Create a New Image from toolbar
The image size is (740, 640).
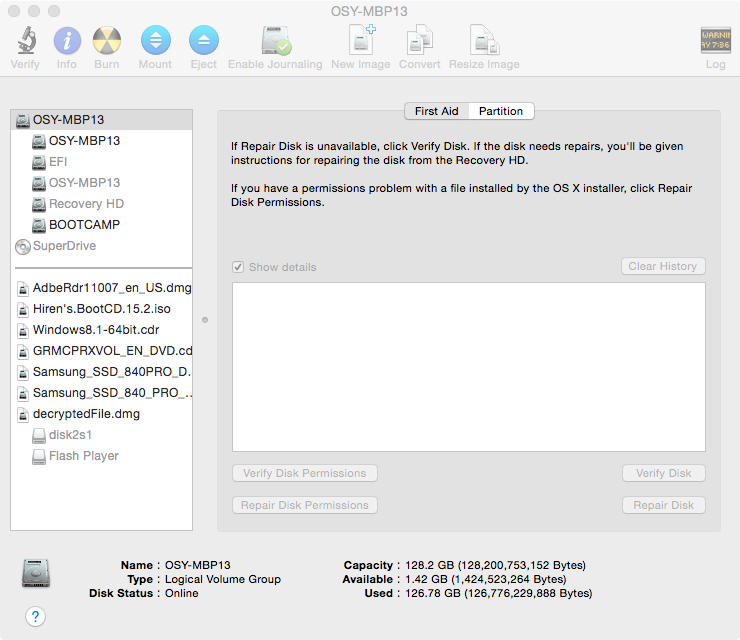tap(362, 40)
